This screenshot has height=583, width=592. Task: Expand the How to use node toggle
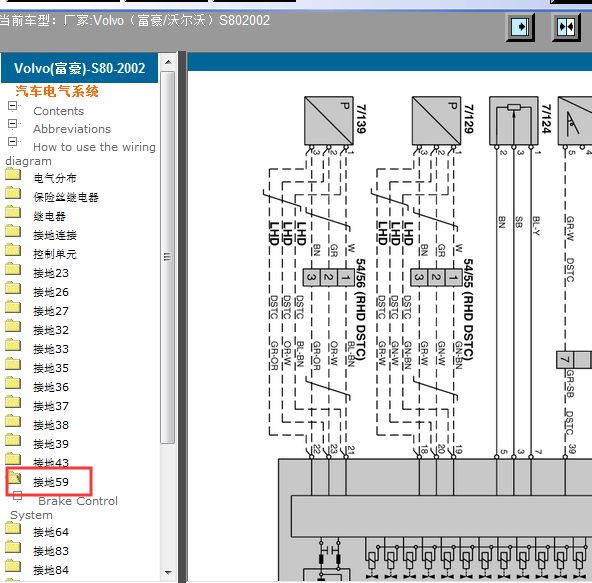tap(12, 142)
